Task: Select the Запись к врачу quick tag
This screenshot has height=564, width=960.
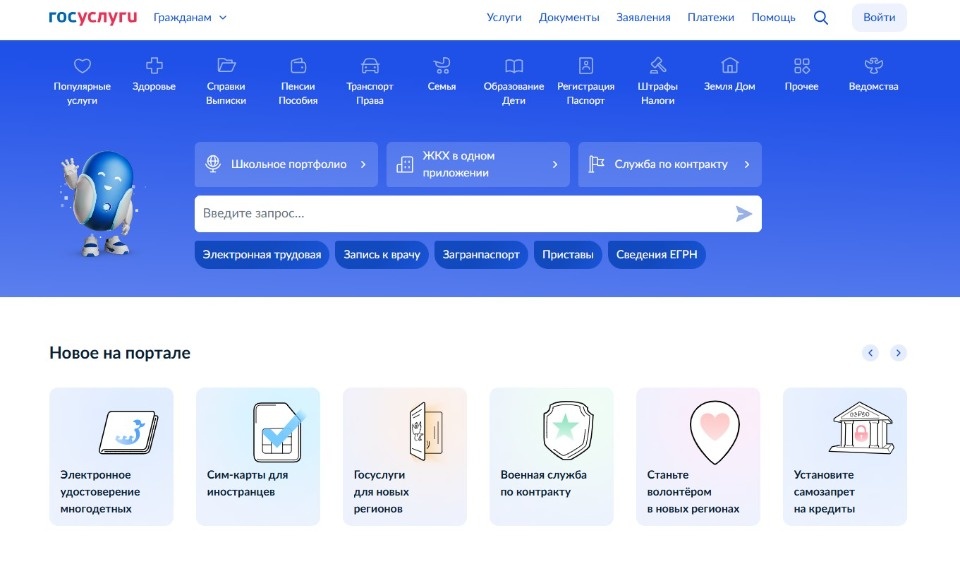Action: [x=381, y=255]
